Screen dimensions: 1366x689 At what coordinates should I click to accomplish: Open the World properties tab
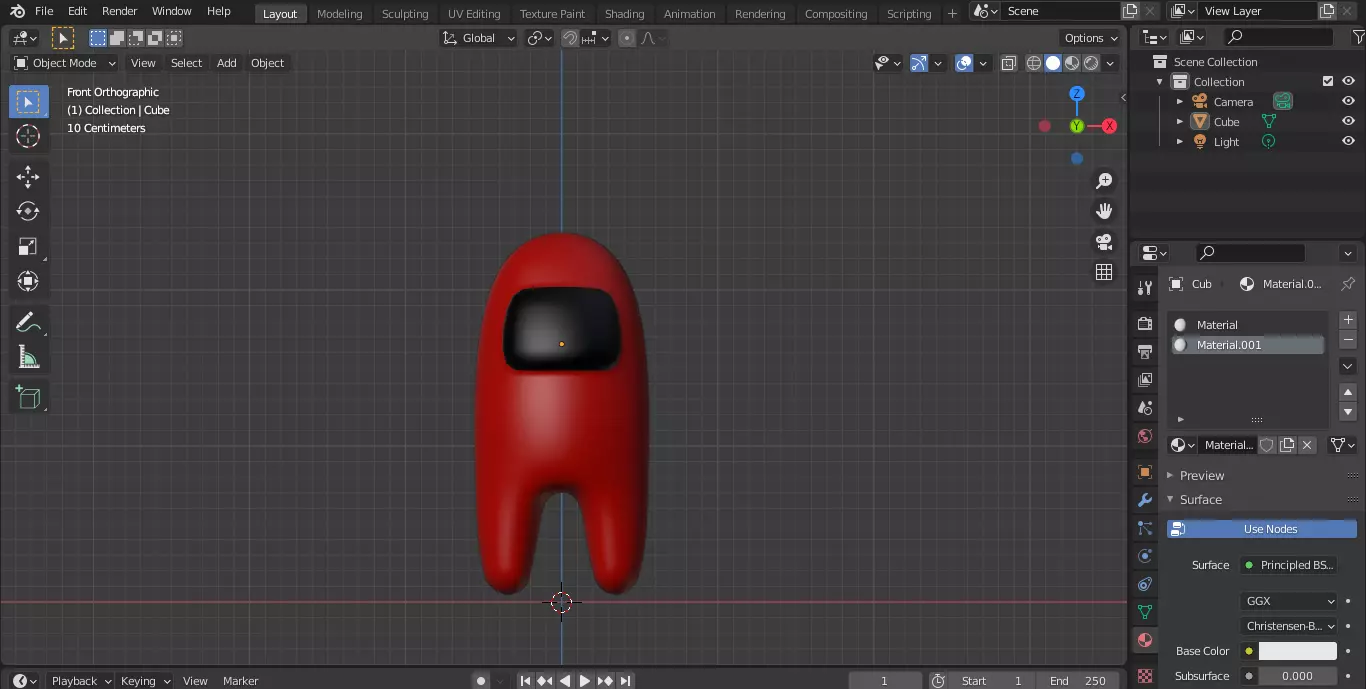[1145, 436]
